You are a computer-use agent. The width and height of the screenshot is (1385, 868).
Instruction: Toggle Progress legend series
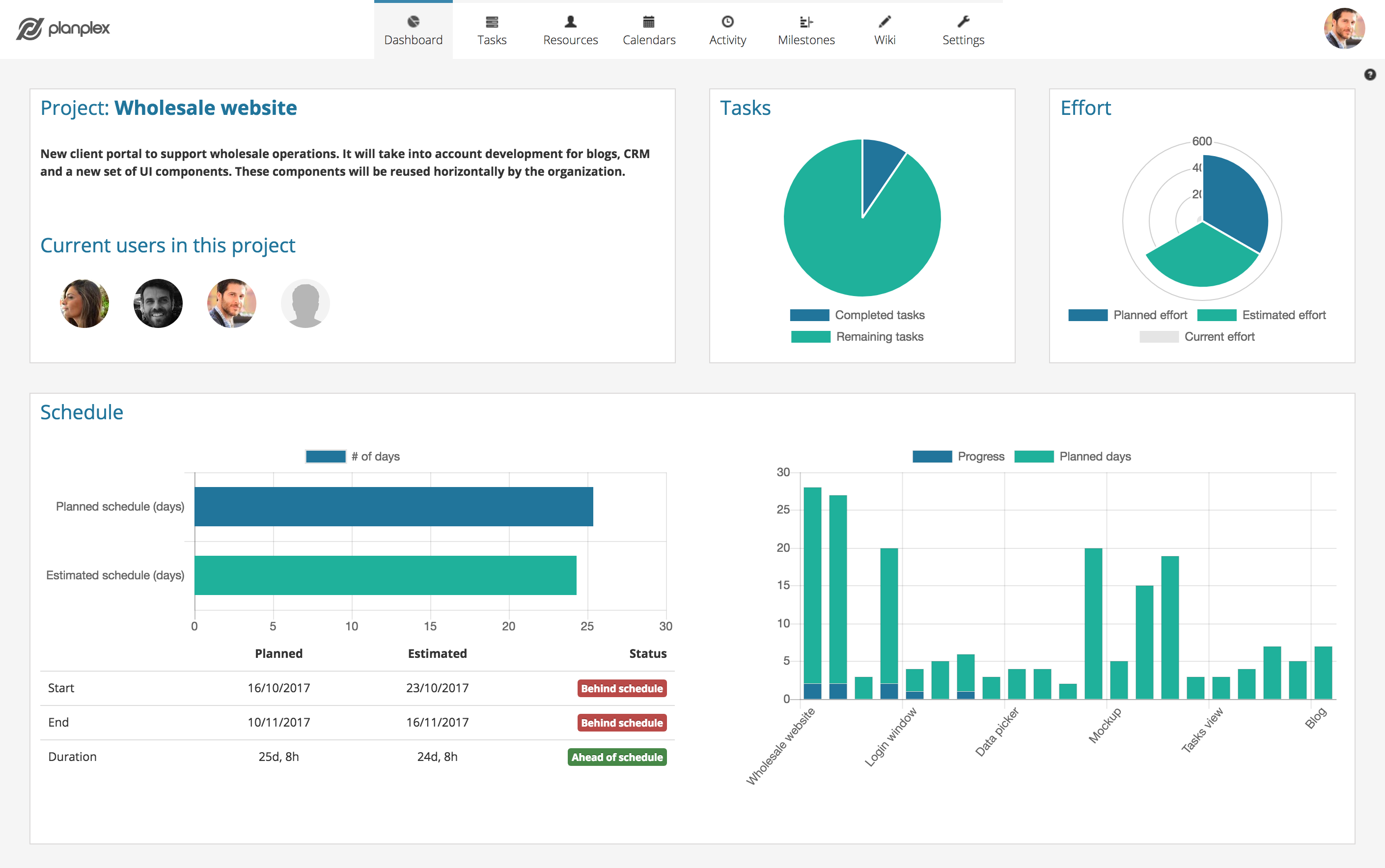coord(958,457)
